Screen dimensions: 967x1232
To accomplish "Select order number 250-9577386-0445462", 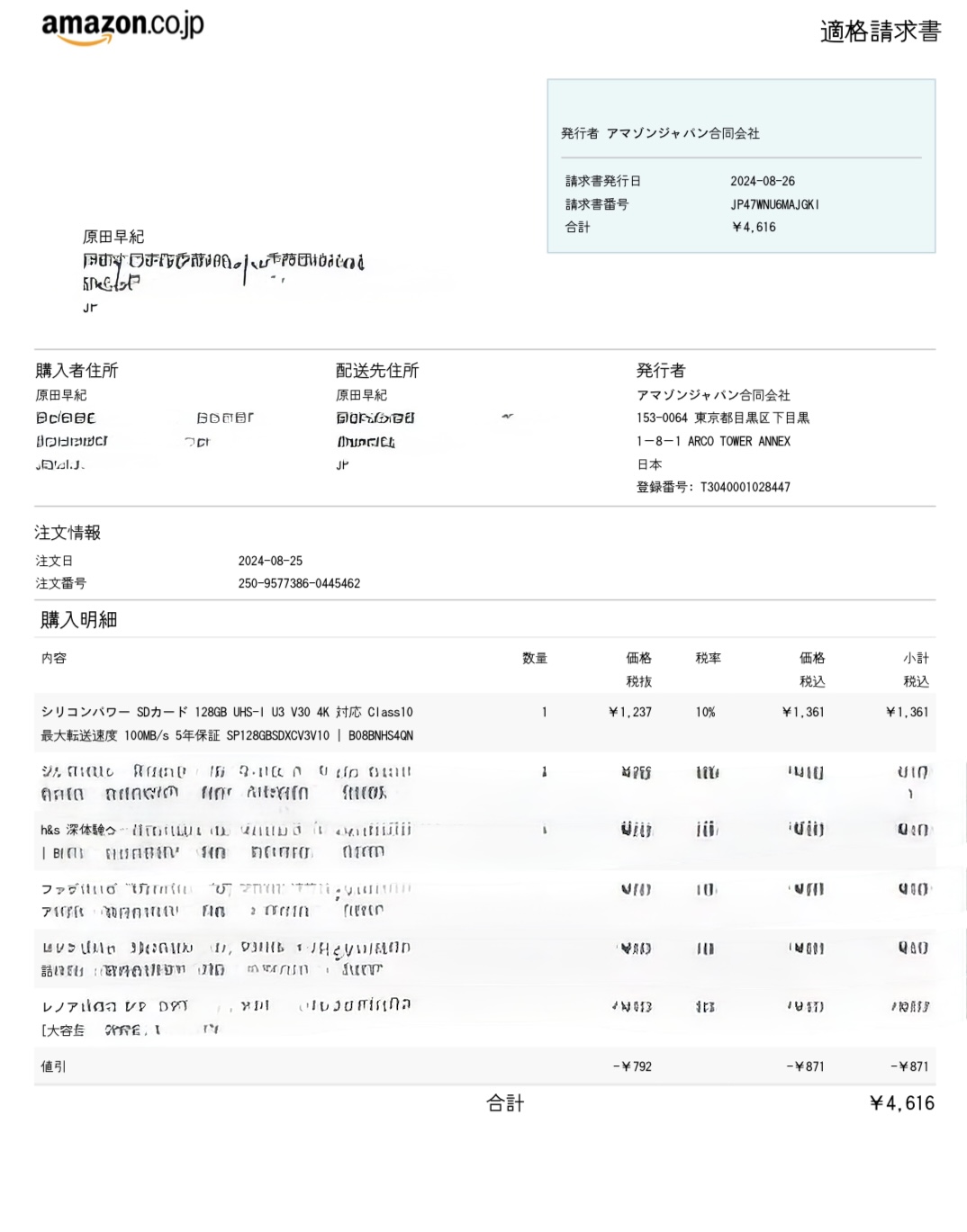I will click(299, 583).
